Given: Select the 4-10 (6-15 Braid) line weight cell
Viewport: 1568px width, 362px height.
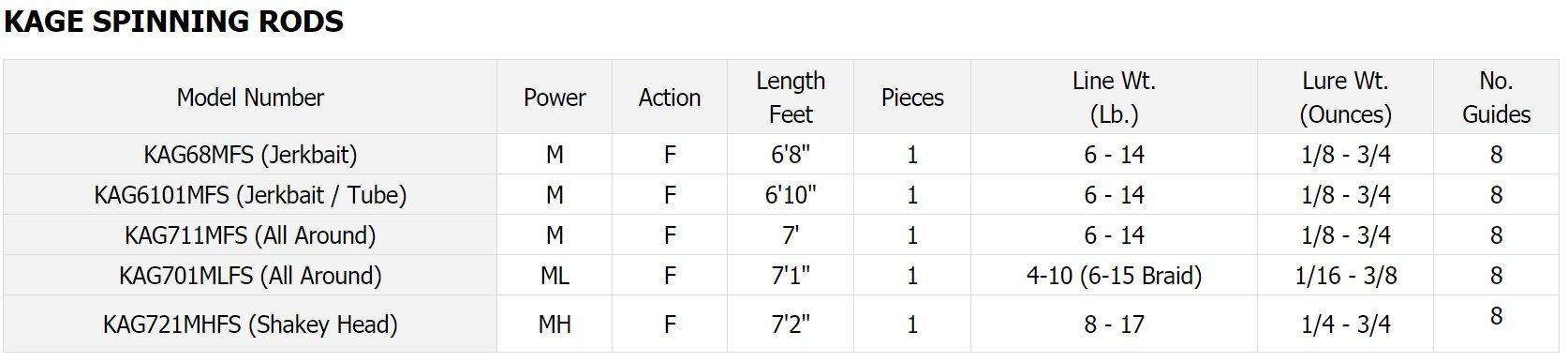Looking at the screenshot, I should pyautogui.click(x=1114, y=276).
